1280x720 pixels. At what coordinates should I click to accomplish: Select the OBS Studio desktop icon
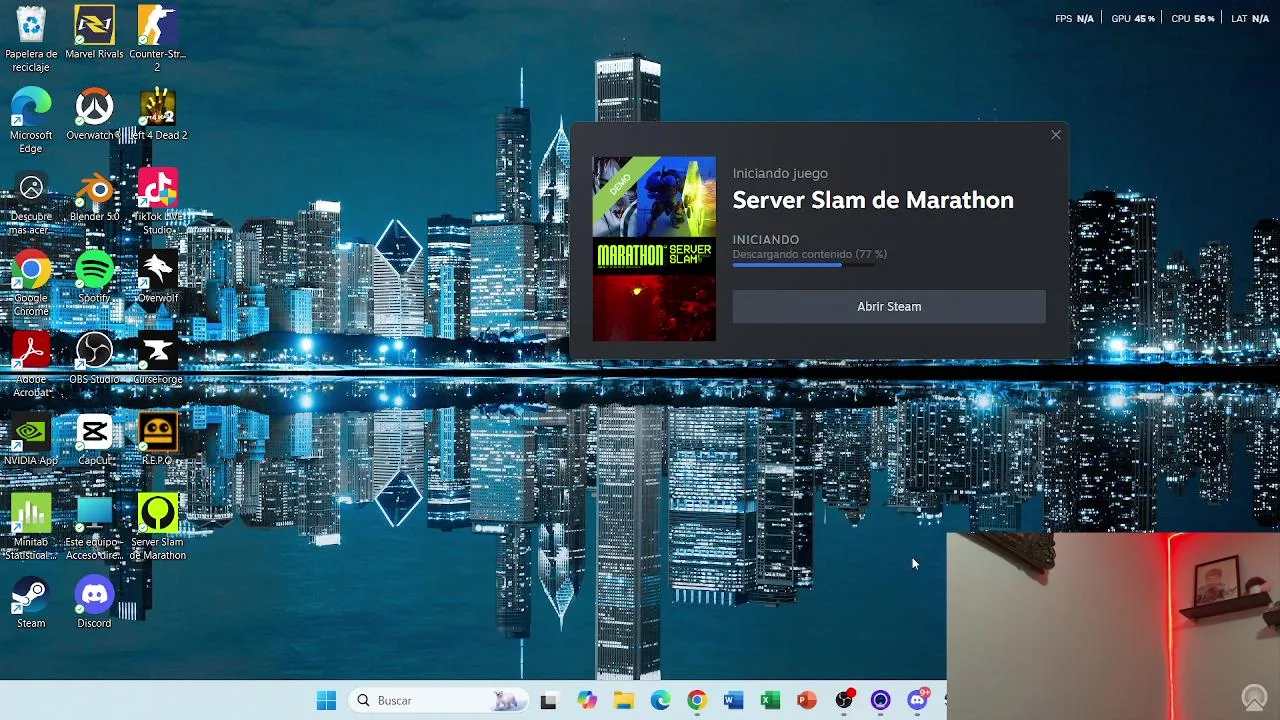pos(94,358)
